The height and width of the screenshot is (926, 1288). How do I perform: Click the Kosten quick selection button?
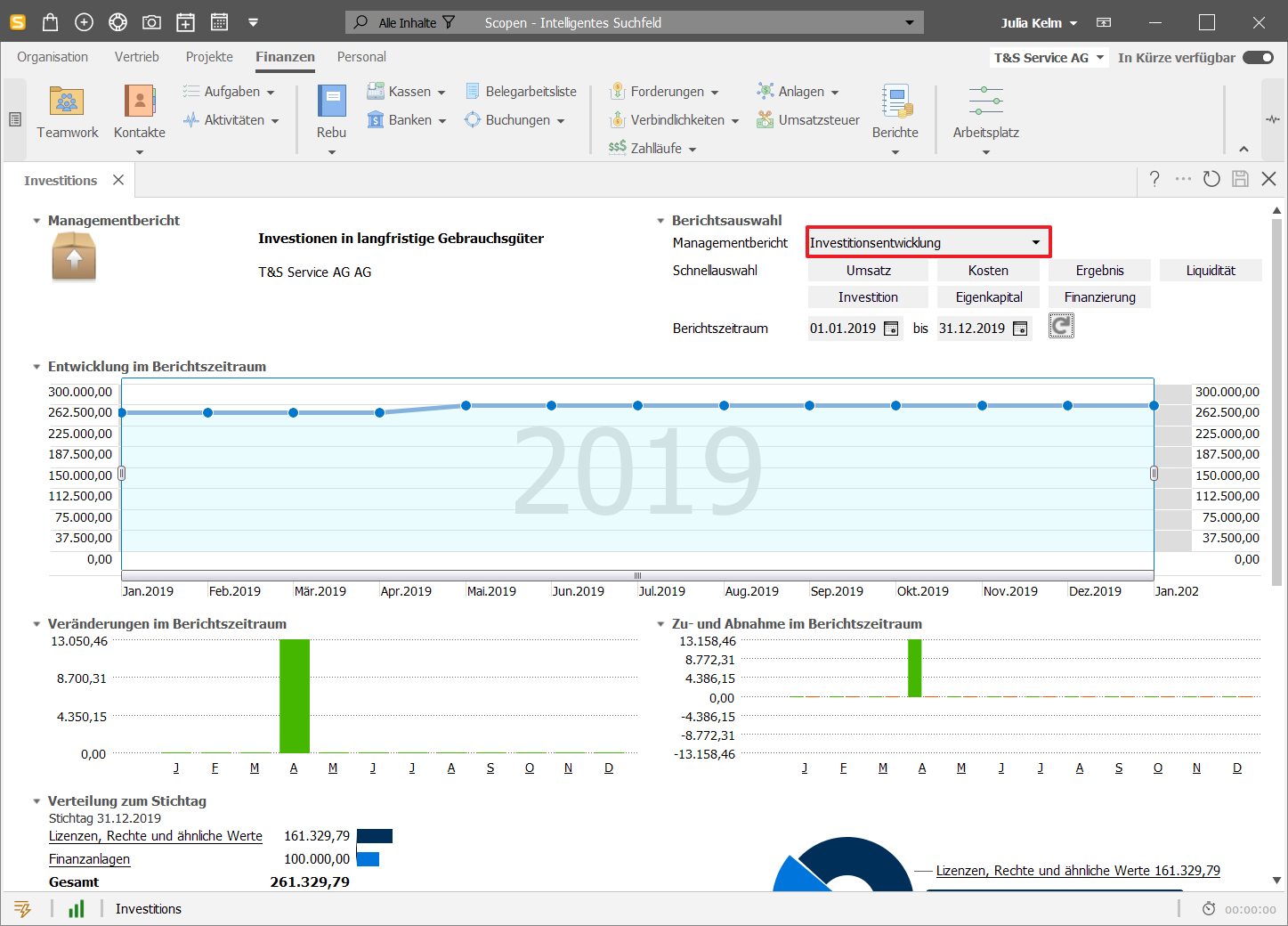[988, 271]
